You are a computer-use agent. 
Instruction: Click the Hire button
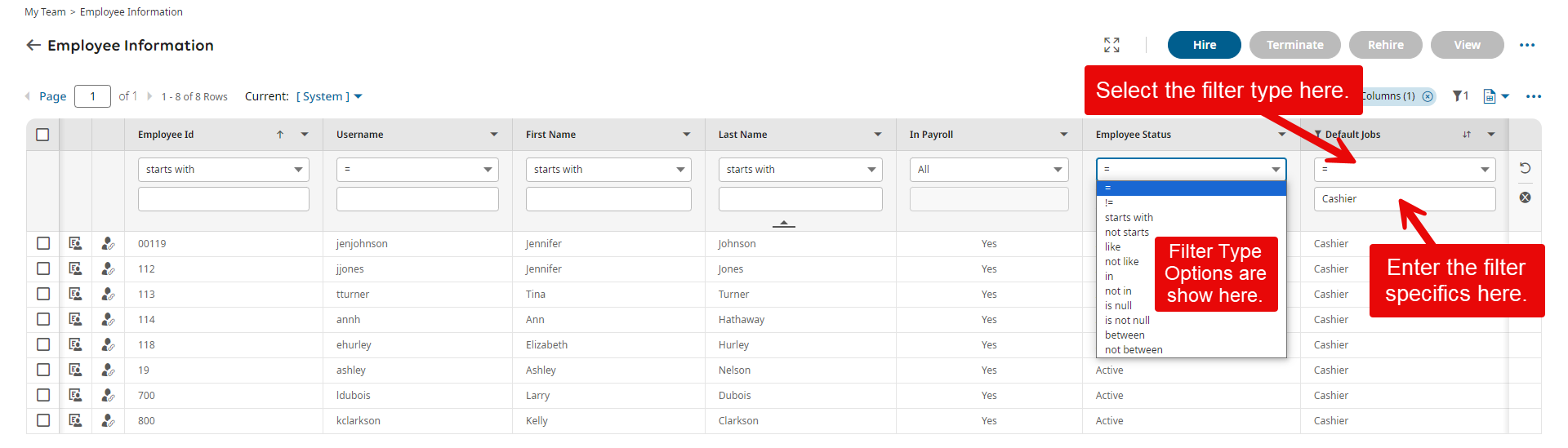[x=1204, y=45]
